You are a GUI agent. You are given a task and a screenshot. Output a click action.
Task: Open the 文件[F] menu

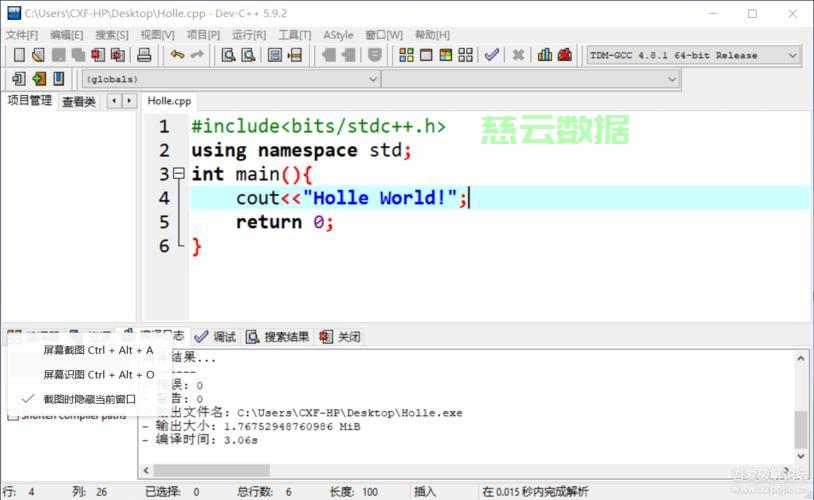coord(22,35)
